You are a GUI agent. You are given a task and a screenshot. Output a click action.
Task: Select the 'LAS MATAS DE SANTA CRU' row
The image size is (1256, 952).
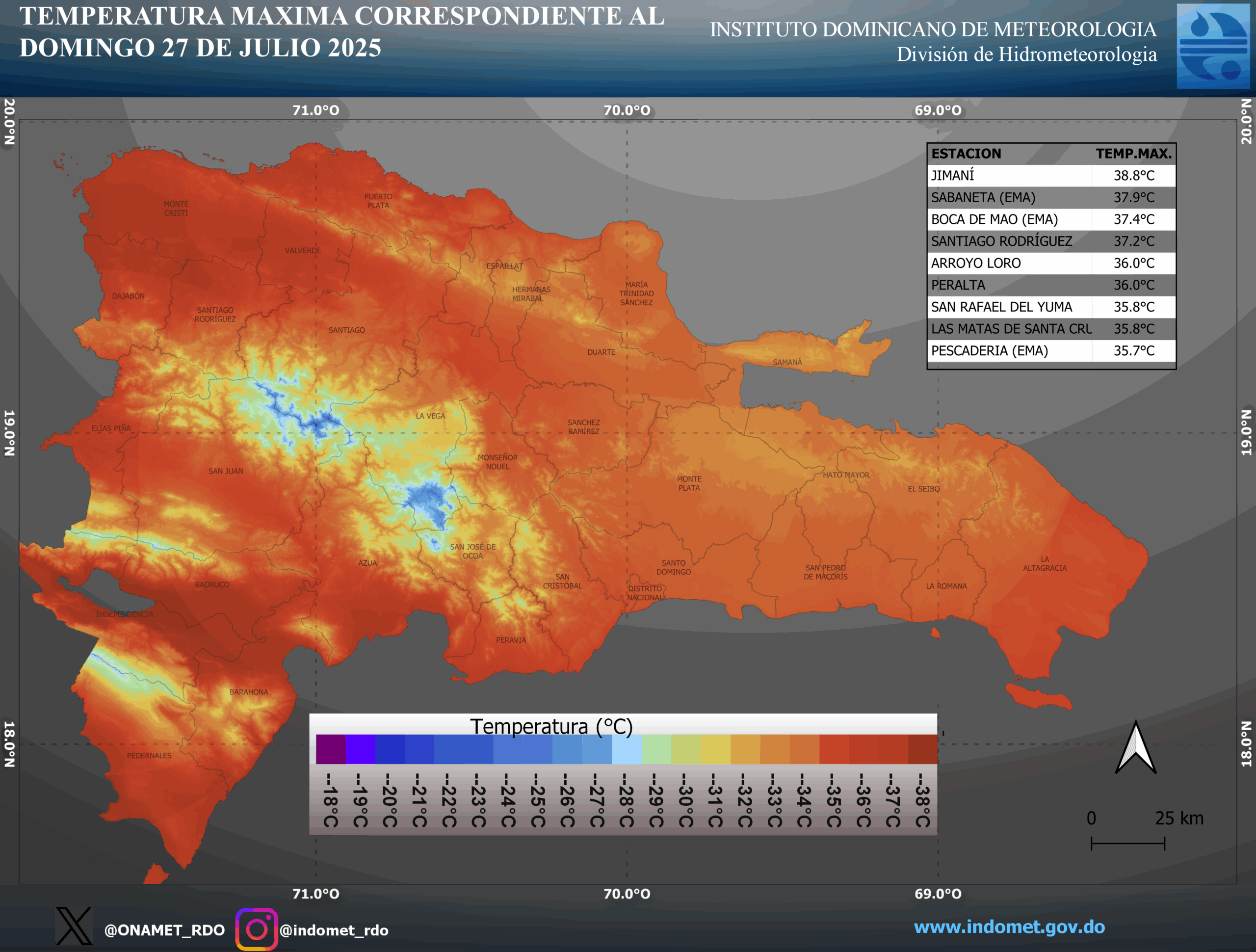click(x=1051, y=329)
